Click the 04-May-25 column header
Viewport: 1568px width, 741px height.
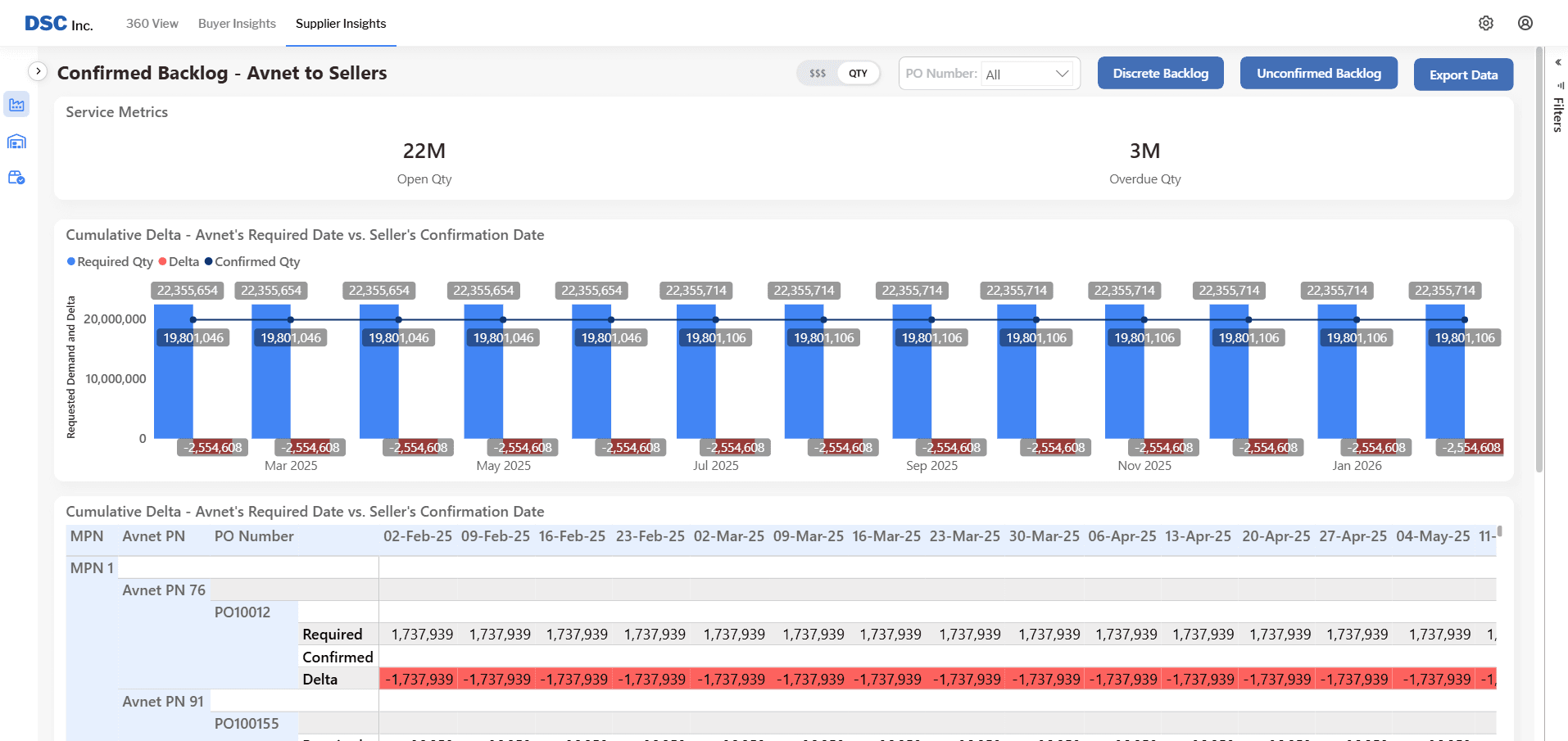tap(1433, 536)
